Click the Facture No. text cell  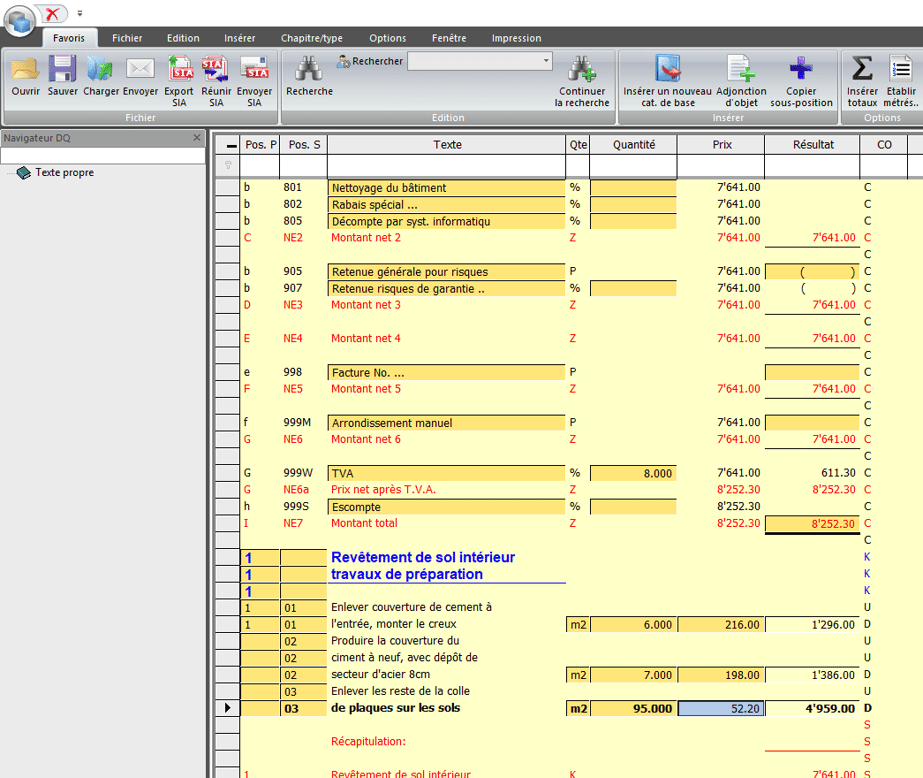click(447, 373)
